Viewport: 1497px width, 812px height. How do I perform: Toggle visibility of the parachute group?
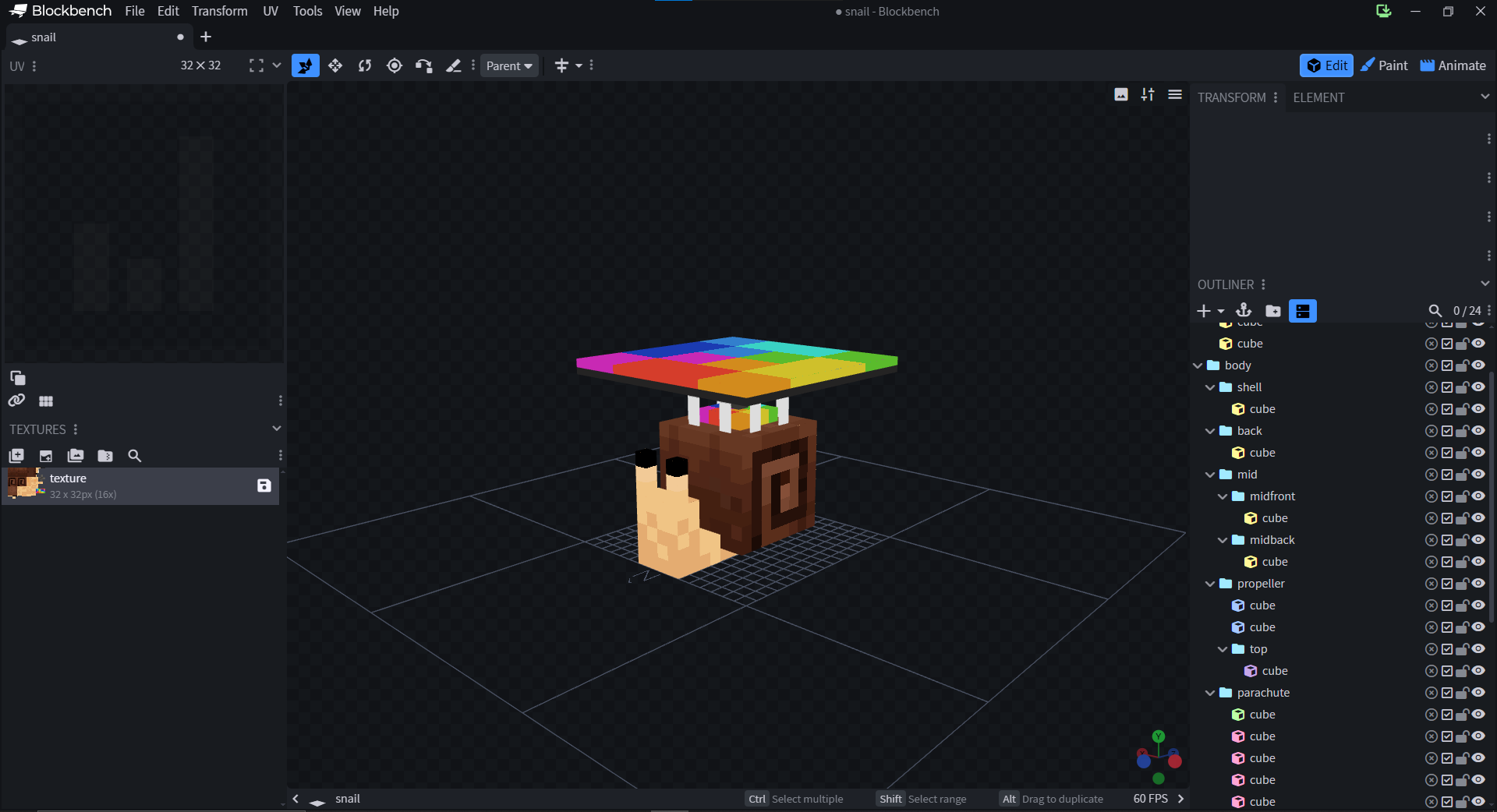tap(1479, 692)
